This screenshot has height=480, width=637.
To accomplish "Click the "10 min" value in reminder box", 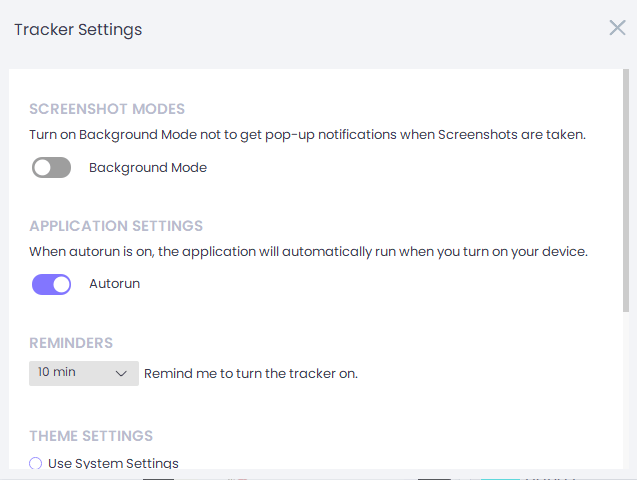I will tap(57, 372).
